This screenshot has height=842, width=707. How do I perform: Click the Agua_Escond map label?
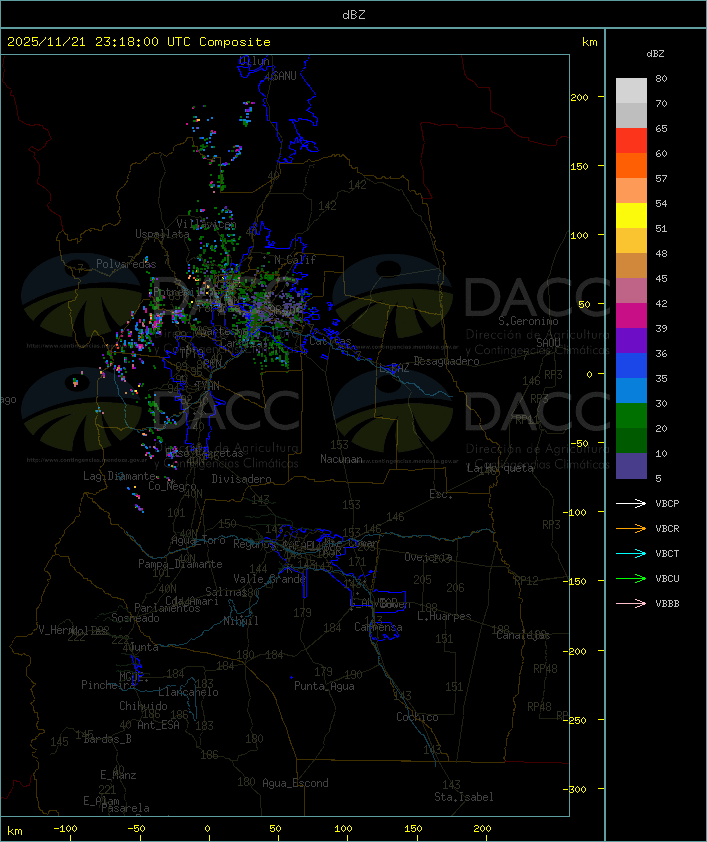[295, 783]
